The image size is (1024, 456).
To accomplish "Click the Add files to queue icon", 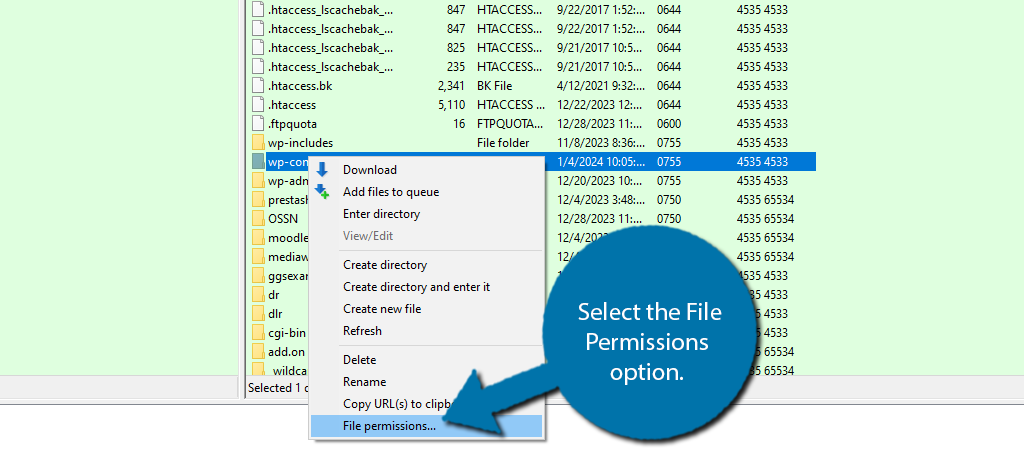I will [322, 192].
